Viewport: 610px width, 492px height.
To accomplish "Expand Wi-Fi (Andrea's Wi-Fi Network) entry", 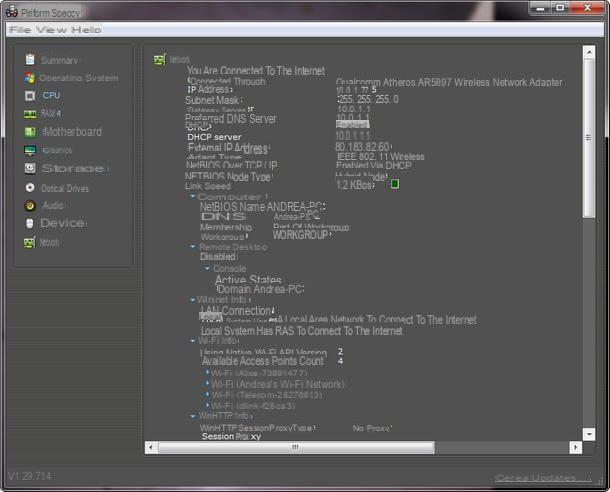I will (x=208, y=383).
